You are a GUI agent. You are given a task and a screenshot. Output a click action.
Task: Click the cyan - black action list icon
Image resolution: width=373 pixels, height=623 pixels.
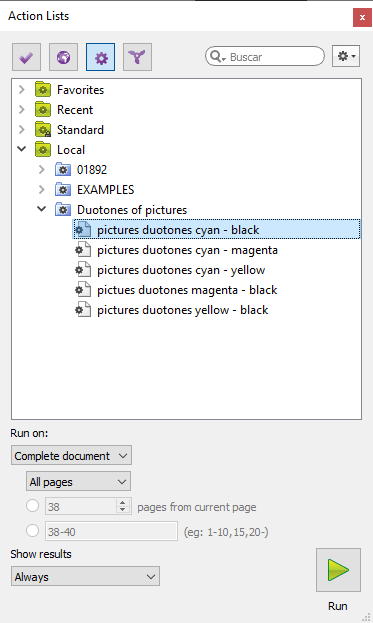83,229
